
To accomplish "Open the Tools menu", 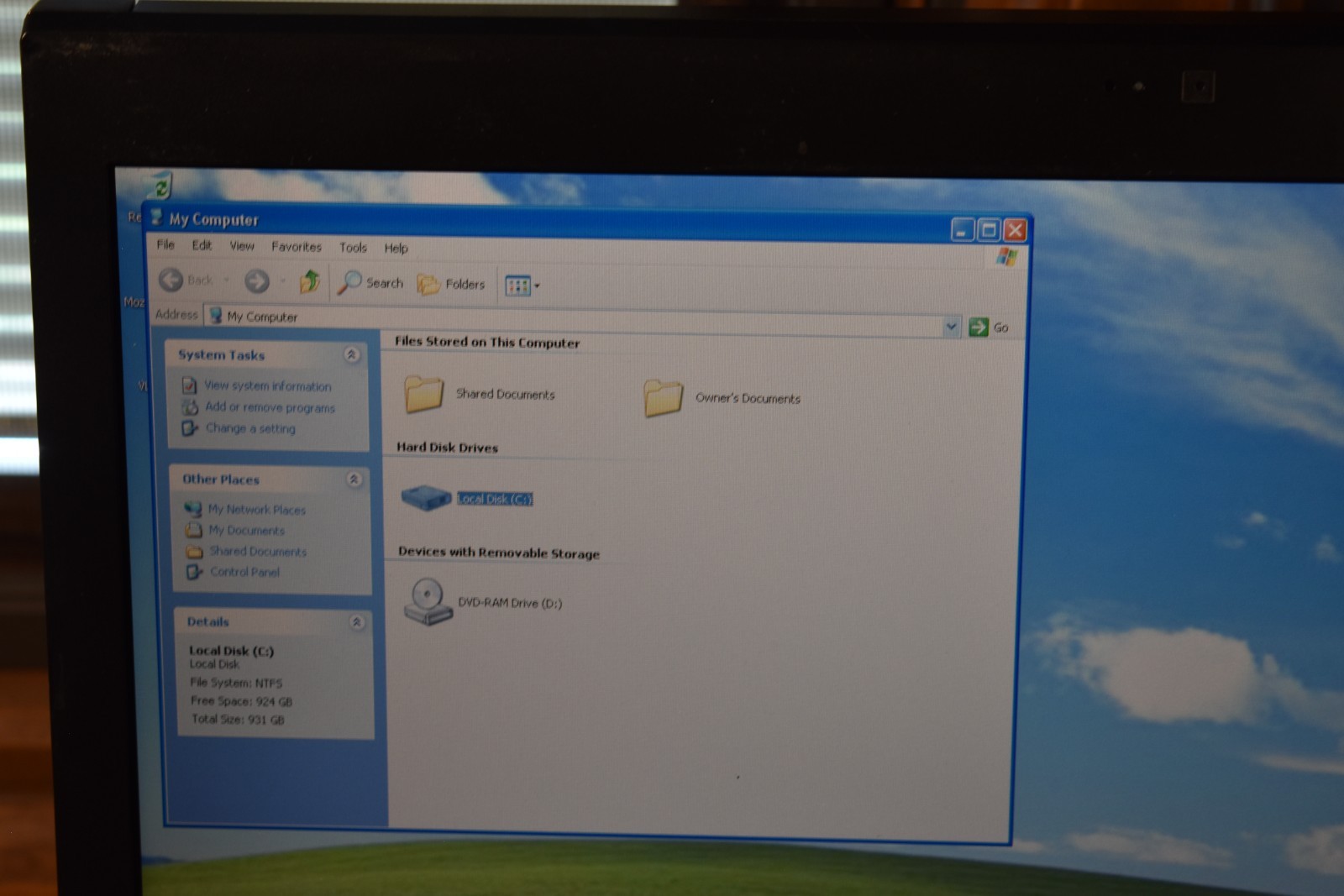I will tap(353, 248).
